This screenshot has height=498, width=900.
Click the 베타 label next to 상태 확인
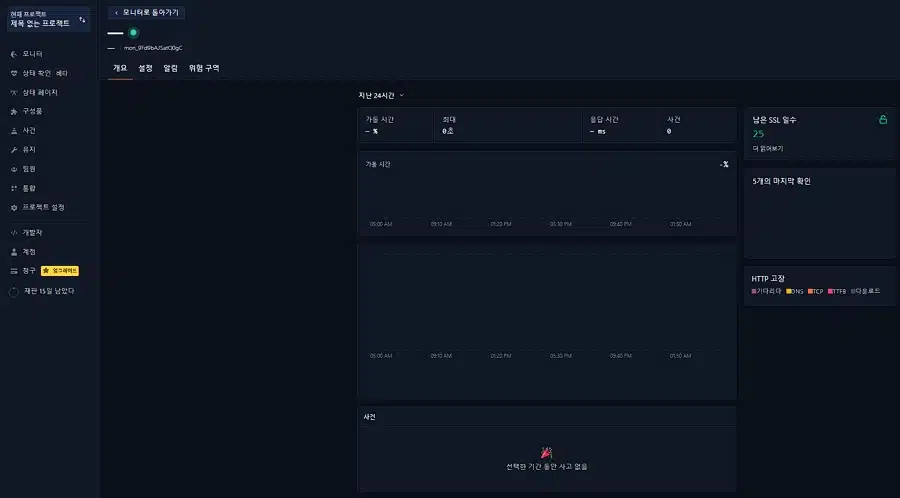tap(62, 73)
